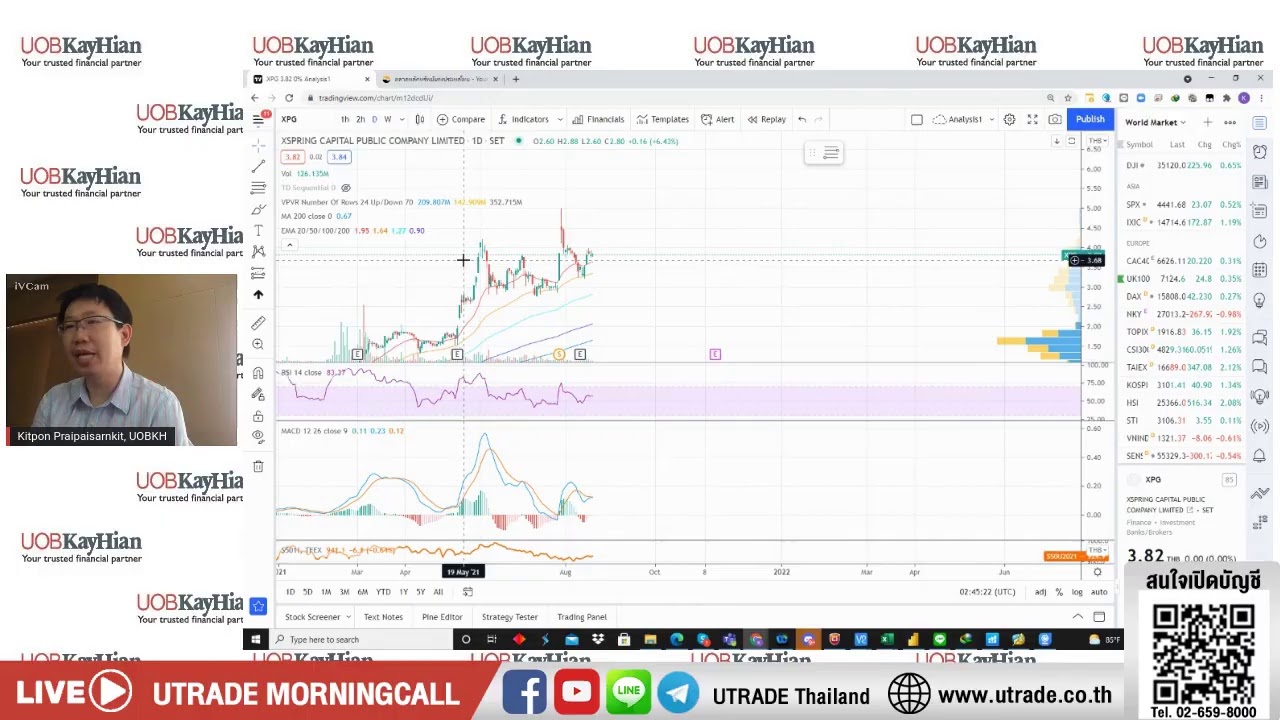Expand the Stock Screener dropdown arrow
1280x720 pixels.
pos(347,617)
